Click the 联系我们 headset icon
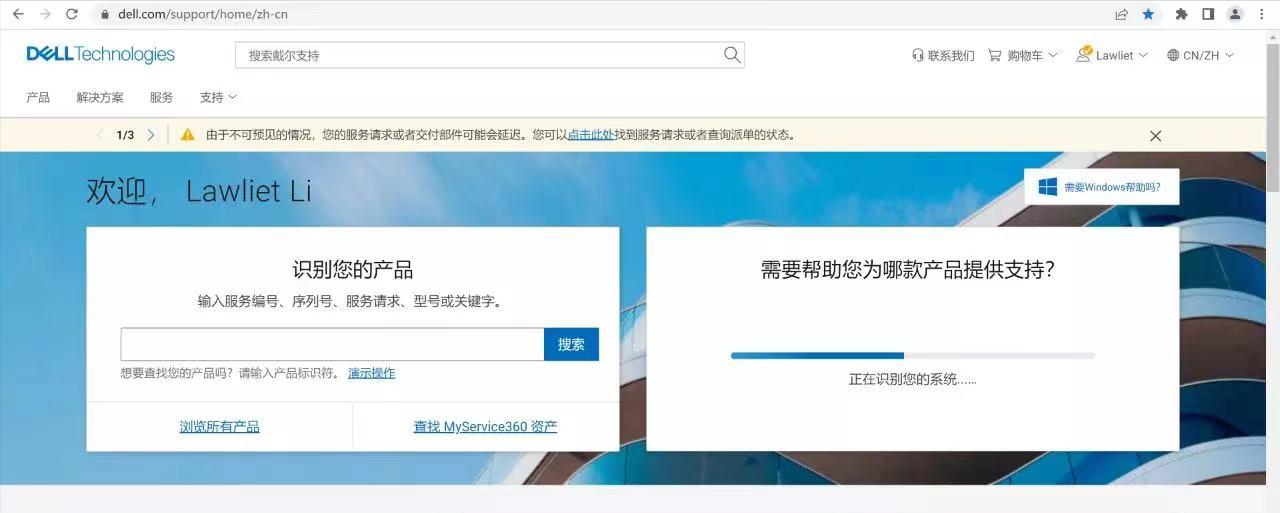The width and height of the screenshot is (1280, 513). pos(918,55)
